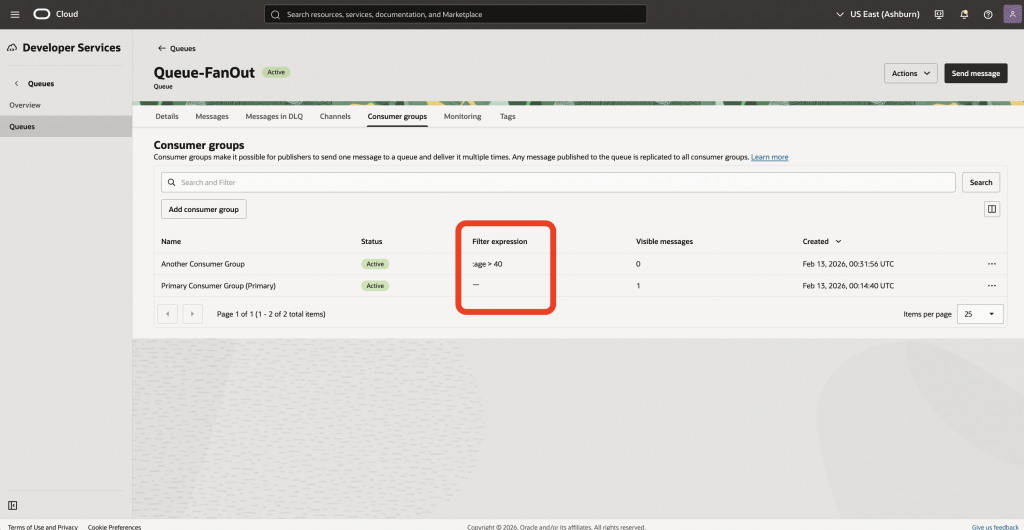The image size is (1024, 530).
Task: Sort by the Created column
Action: (x=822, y=242)
